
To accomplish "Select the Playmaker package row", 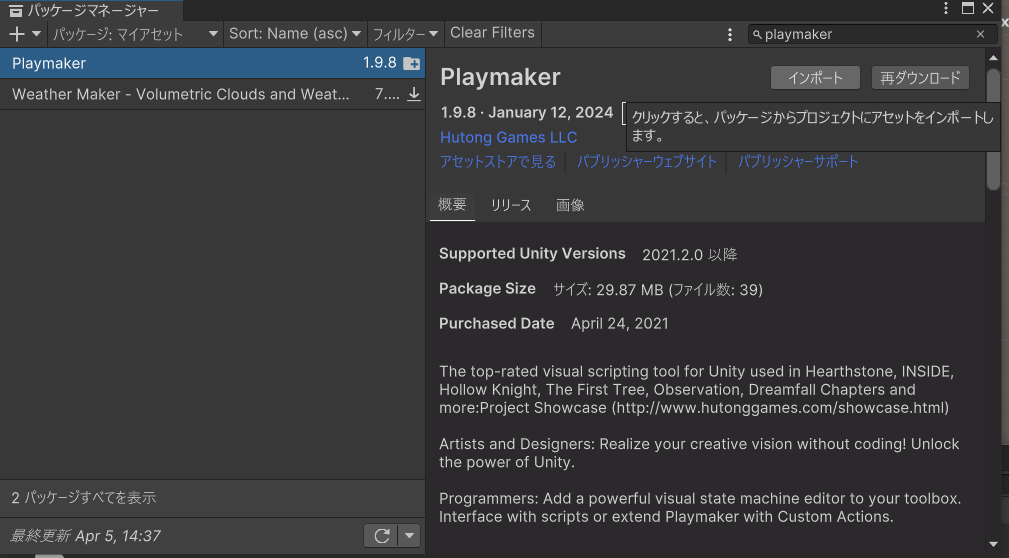I will 212,63.
